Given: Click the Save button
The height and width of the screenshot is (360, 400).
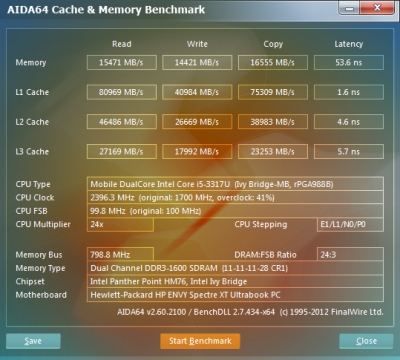Looking at the screenshot, I should (33, 341).
